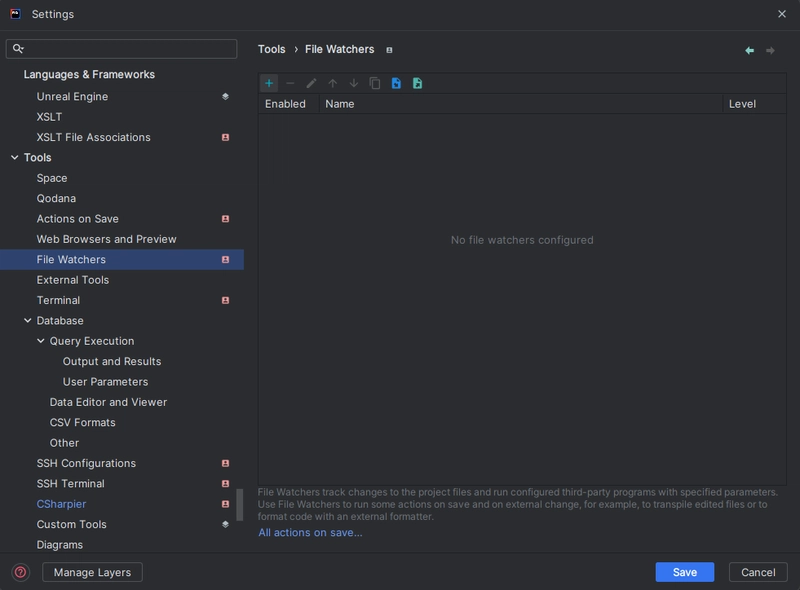This screenshot has height=590, width=800.
Task: Click the Remove minus icon in toolbar
Action: coord(290,83)
